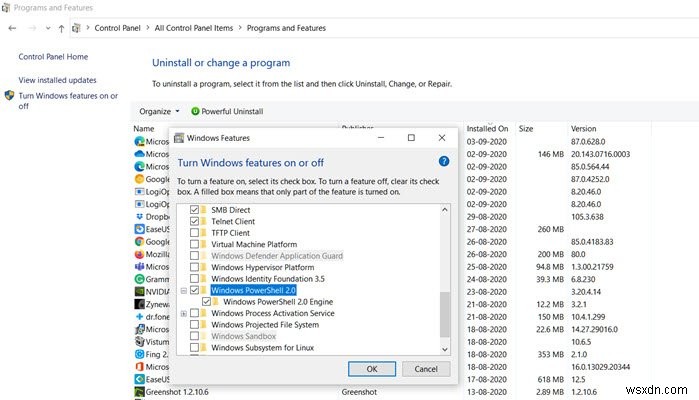This screenshot has height=400, width=699.
Task: Click the Microsoft Teams icon in the program list
Action: pyautogui.click(x=139, y=267)
